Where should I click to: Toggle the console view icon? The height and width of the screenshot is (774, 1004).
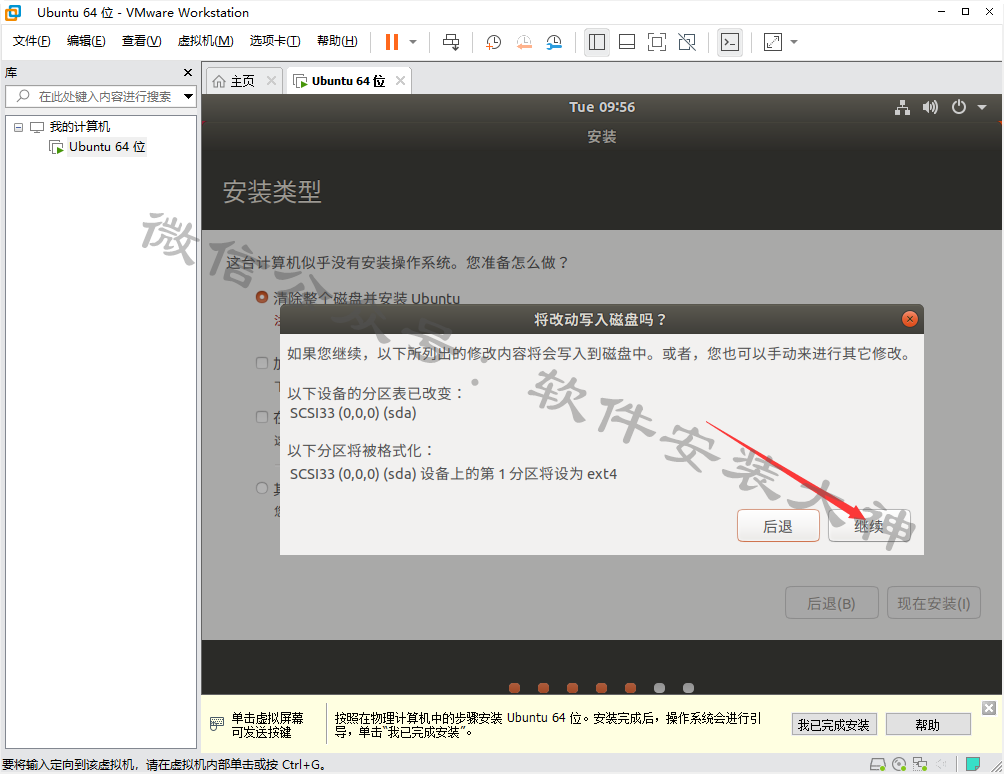coord(730,42)
